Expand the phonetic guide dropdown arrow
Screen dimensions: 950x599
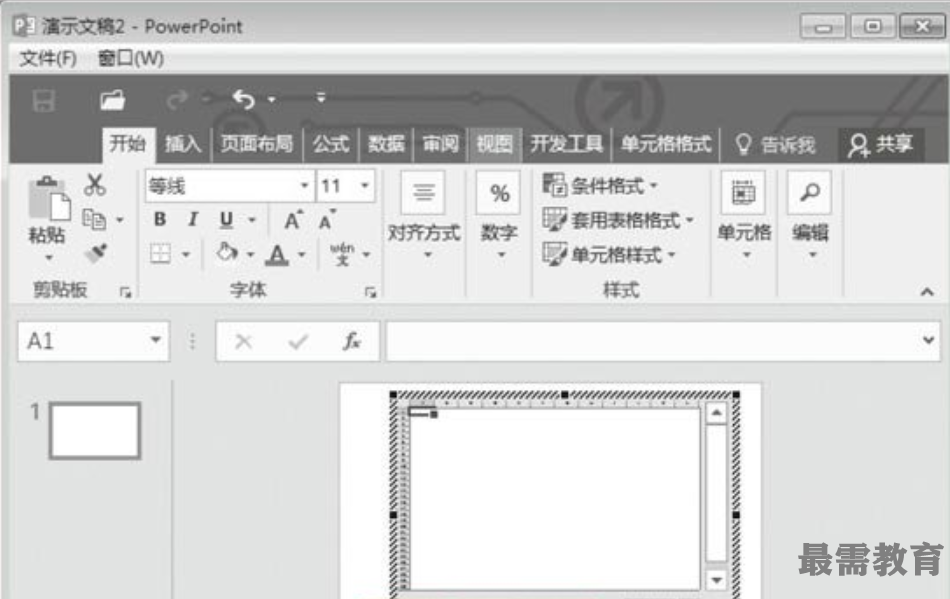367,254
